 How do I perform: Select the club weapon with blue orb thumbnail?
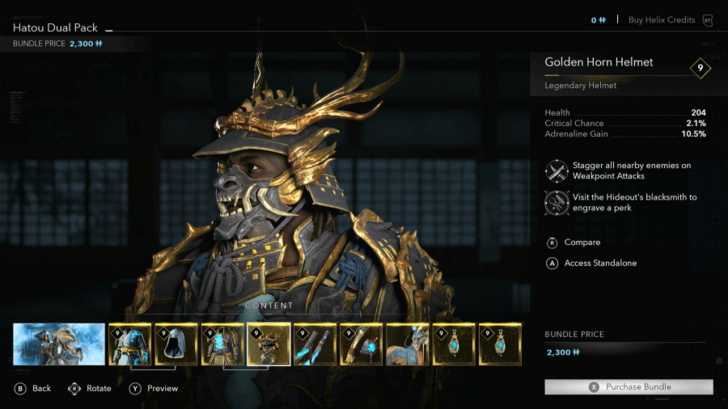361,344
